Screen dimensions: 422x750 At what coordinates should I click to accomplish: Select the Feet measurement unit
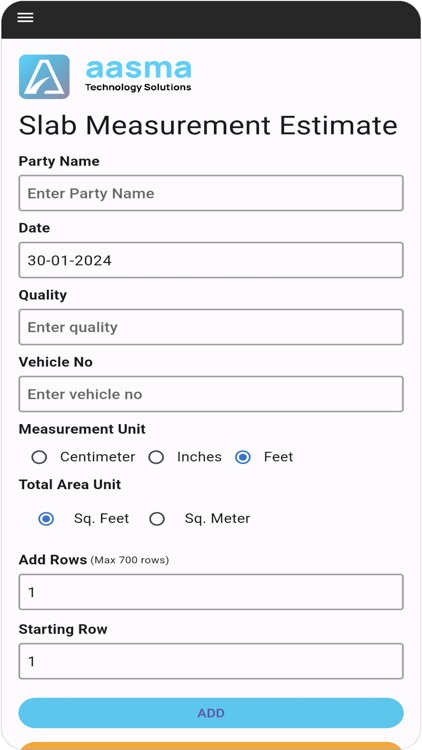[243, 457]
